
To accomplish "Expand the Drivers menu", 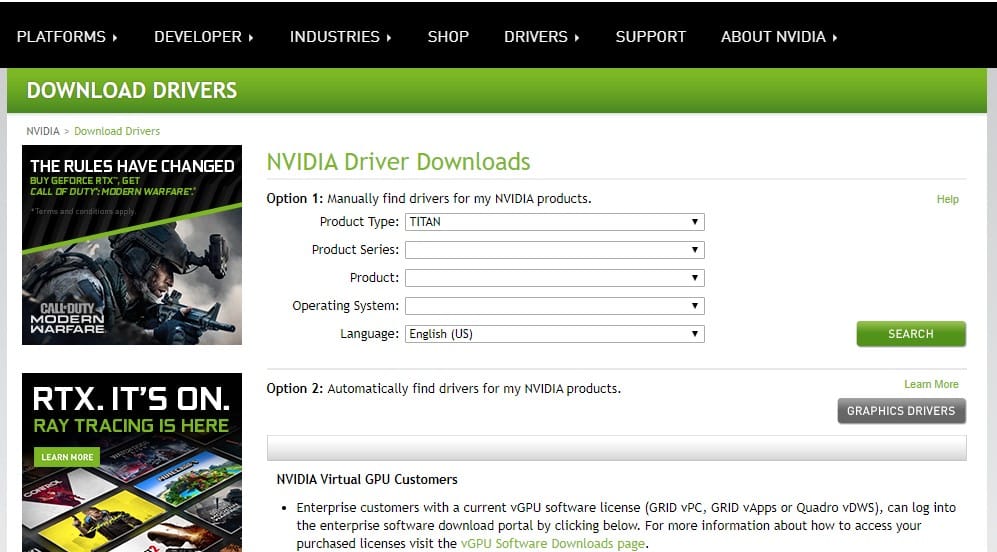I will tap(542, 37).
